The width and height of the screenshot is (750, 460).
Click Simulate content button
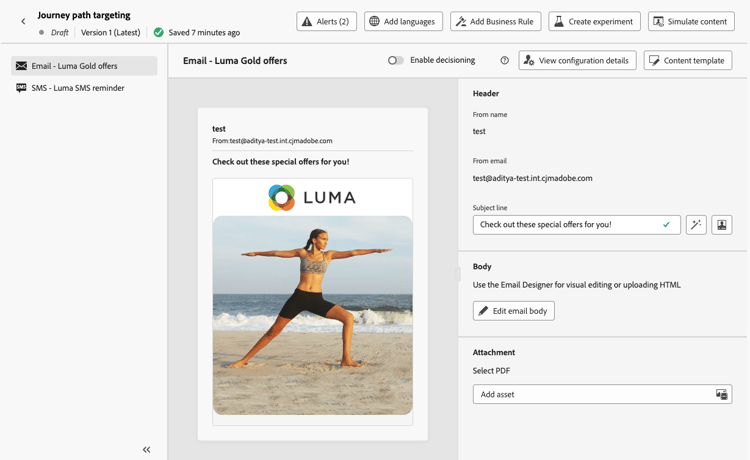(691, 22)
